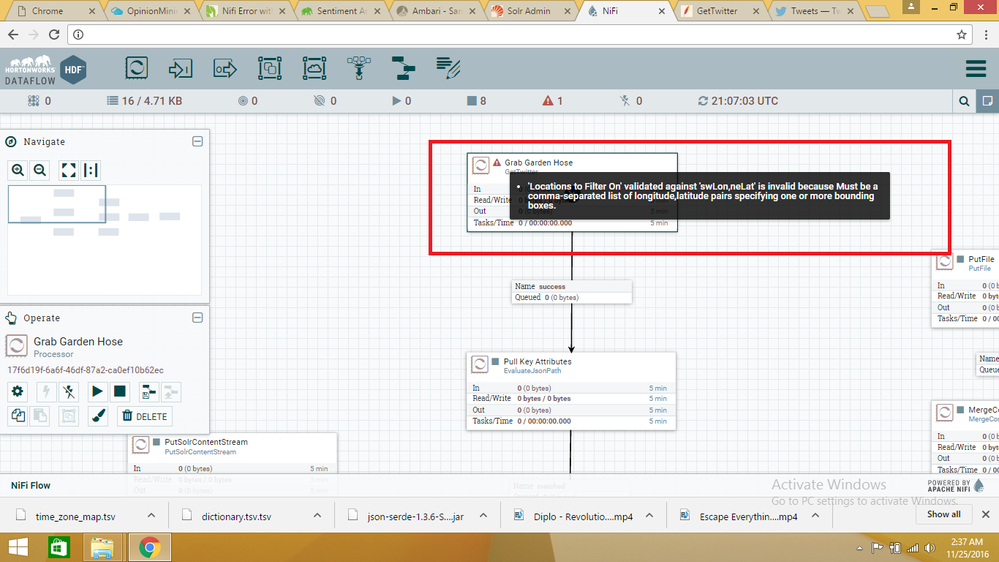Collapse the Operate panel
The height and width of the screenshot is (562, 999).
[198, 317]
